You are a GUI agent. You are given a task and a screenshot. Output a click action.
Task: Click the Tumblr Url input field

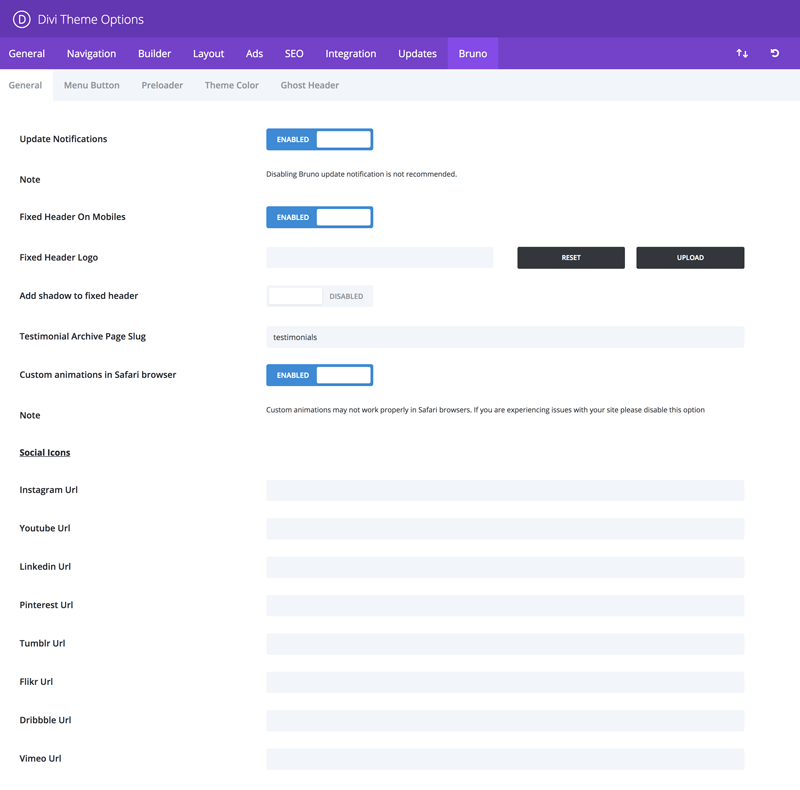(x=505, y=644)
